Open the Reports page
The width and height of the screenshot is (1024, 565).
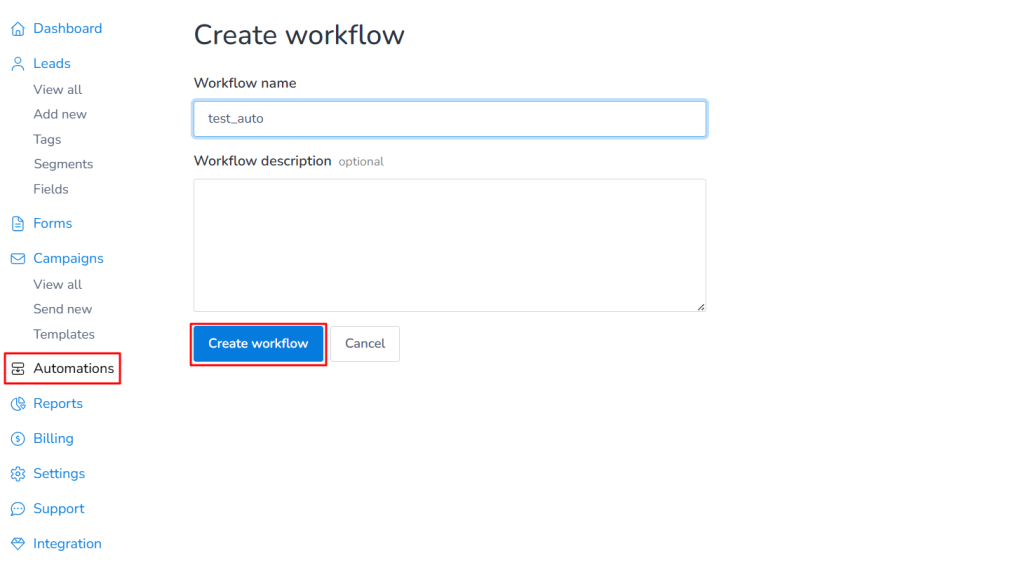pos(58,404)
